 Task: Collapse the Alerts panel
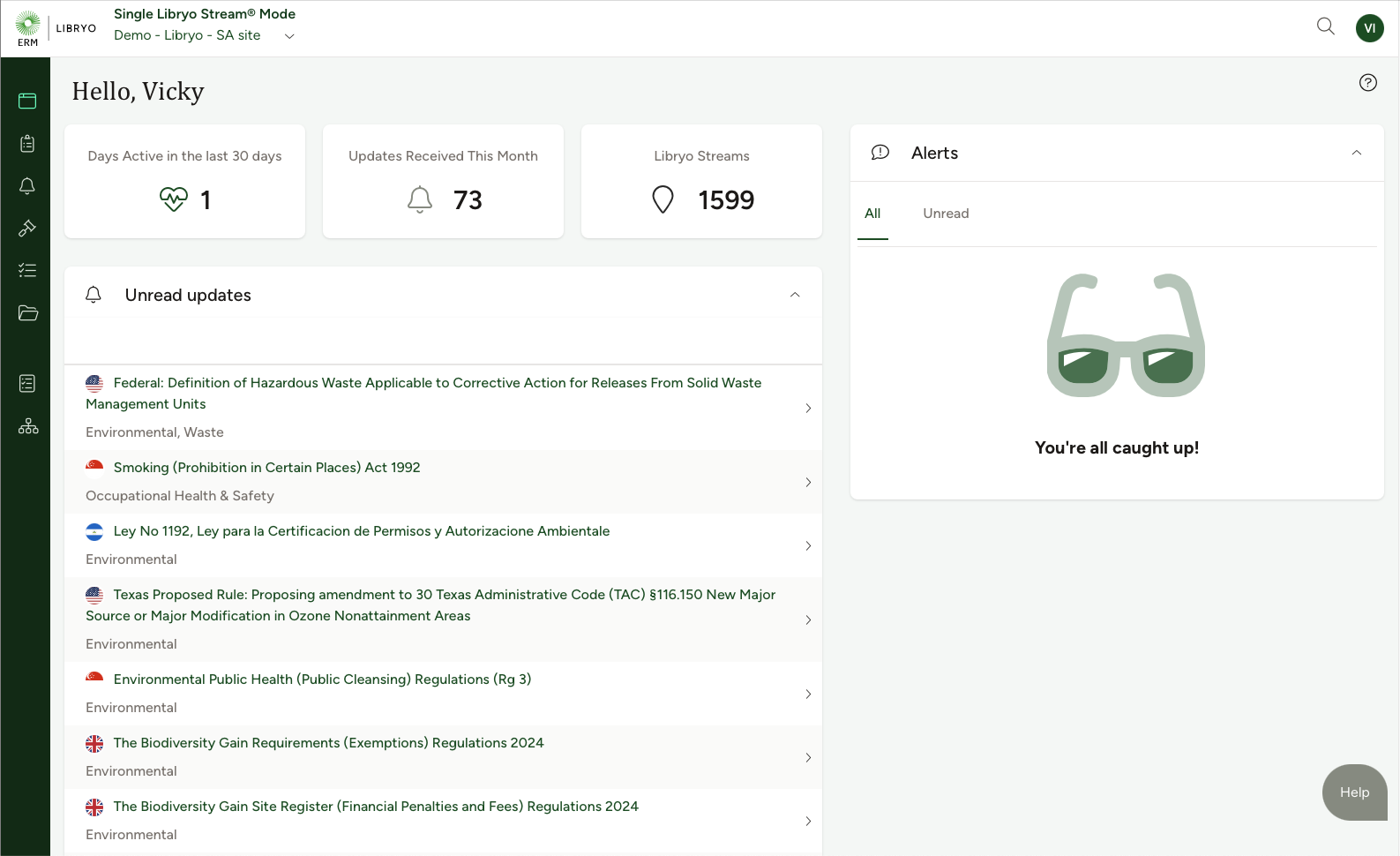pos(1356,153)
